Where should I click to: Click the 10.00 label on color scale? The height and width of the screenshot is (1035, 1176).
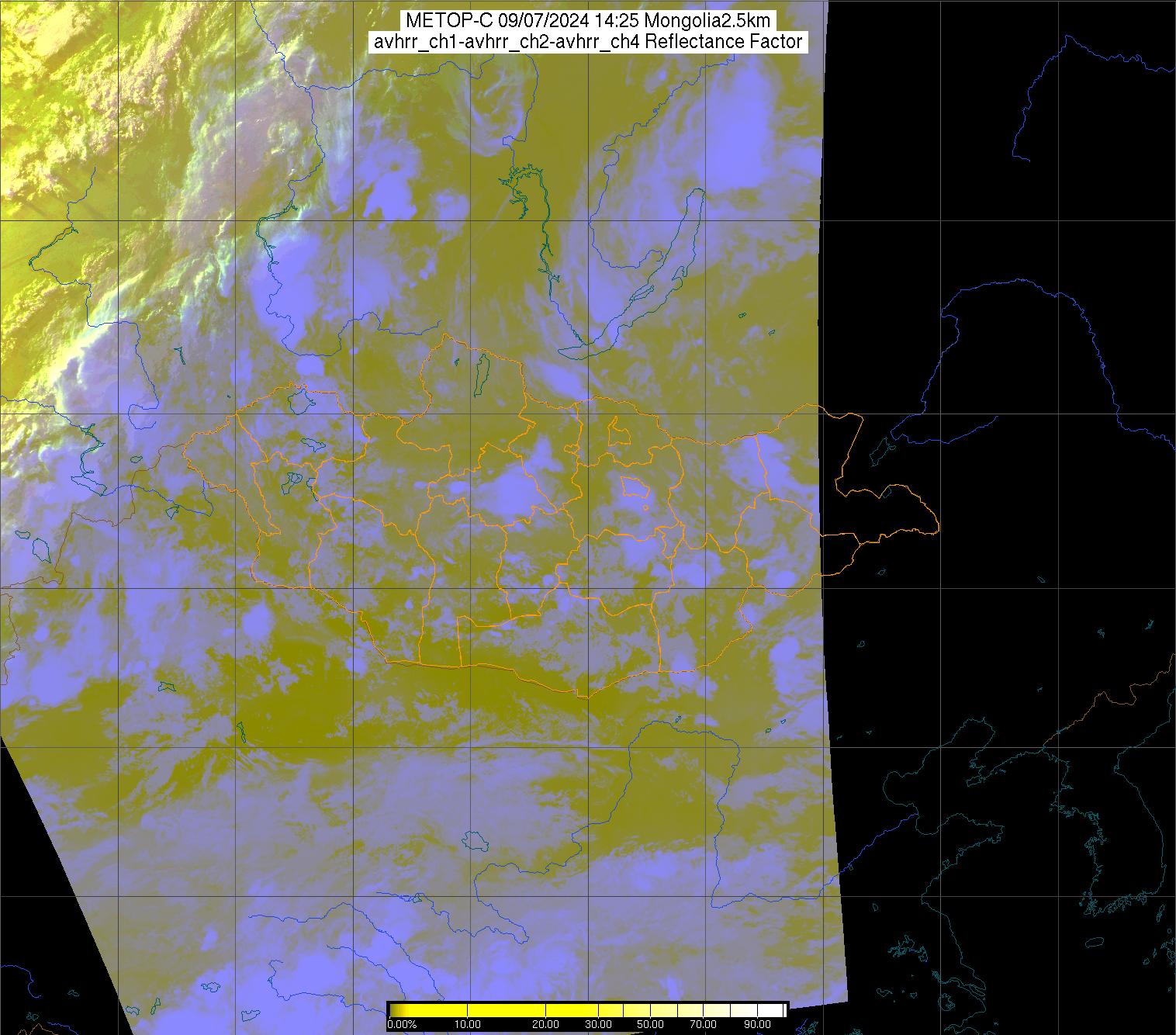(x=468, y=1024)
